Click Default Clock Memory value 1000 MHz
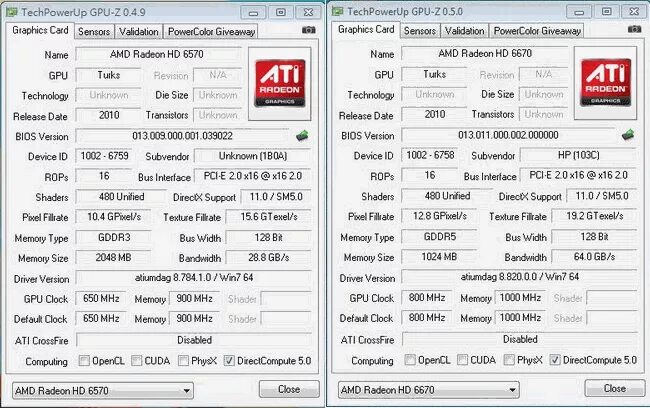The height and width of the screenshot is (408, 650). click(520, 318)
